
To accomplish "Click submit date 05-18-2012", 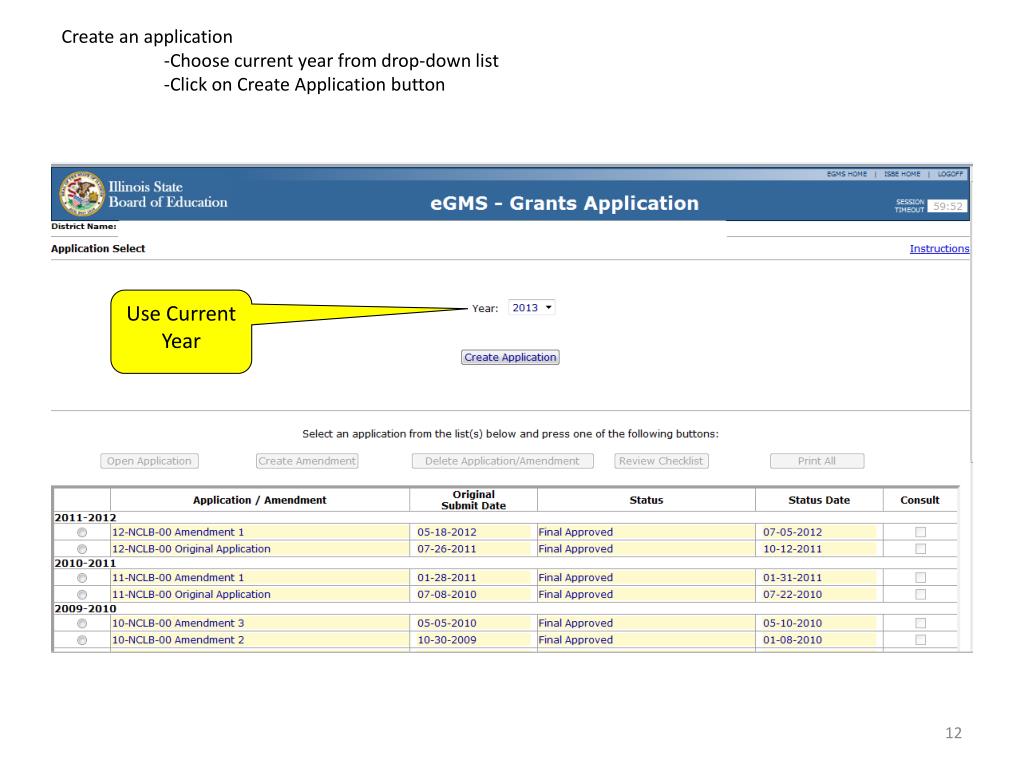I will tap(447, 532).
